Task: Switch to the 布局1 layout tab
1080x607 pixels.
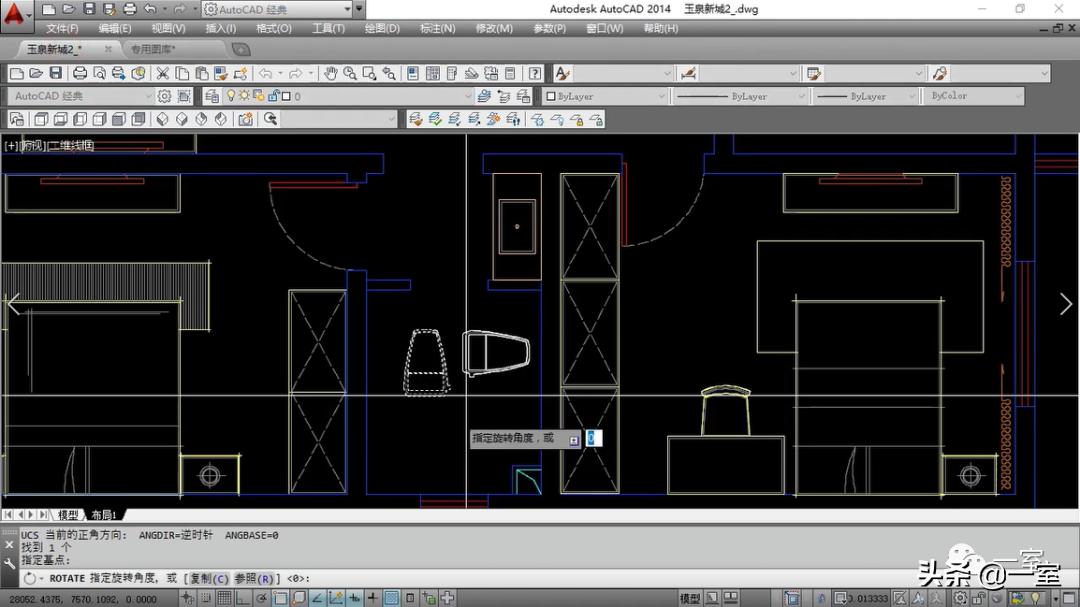Action: click(104, 515)
